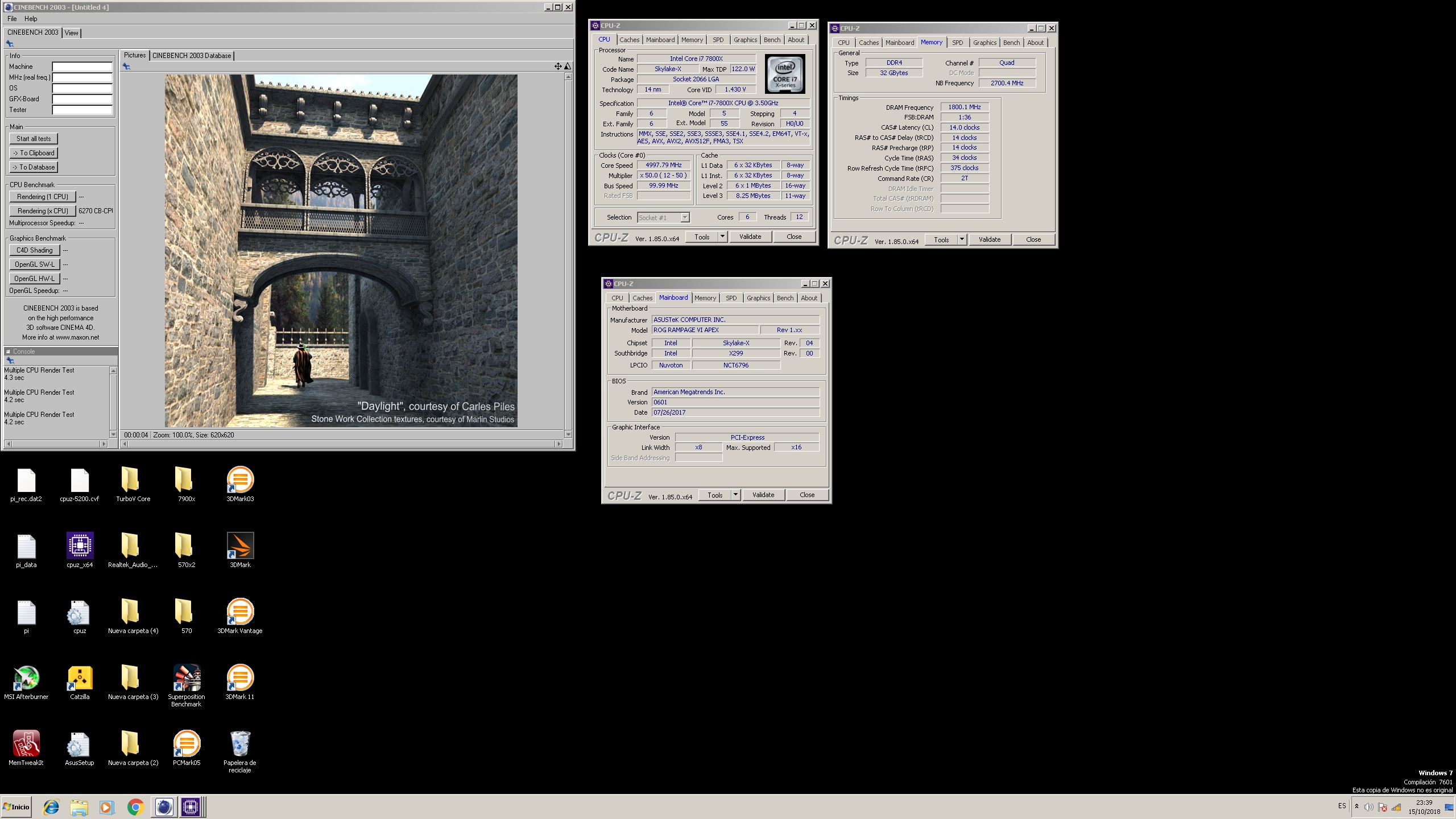Open the TurboV Core folder
1456x819 pixels.
pos(133,484)
